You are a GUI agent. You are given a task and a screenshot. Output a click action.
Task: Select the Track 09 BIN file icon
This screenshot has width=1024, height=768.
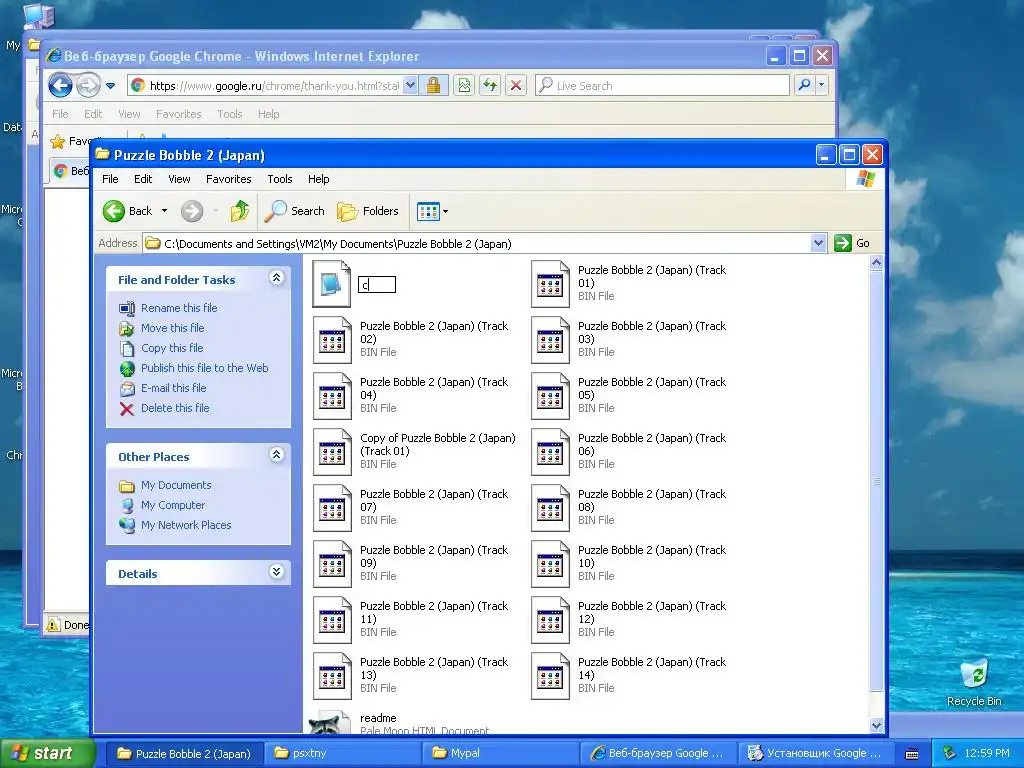[x=332, y=564]
